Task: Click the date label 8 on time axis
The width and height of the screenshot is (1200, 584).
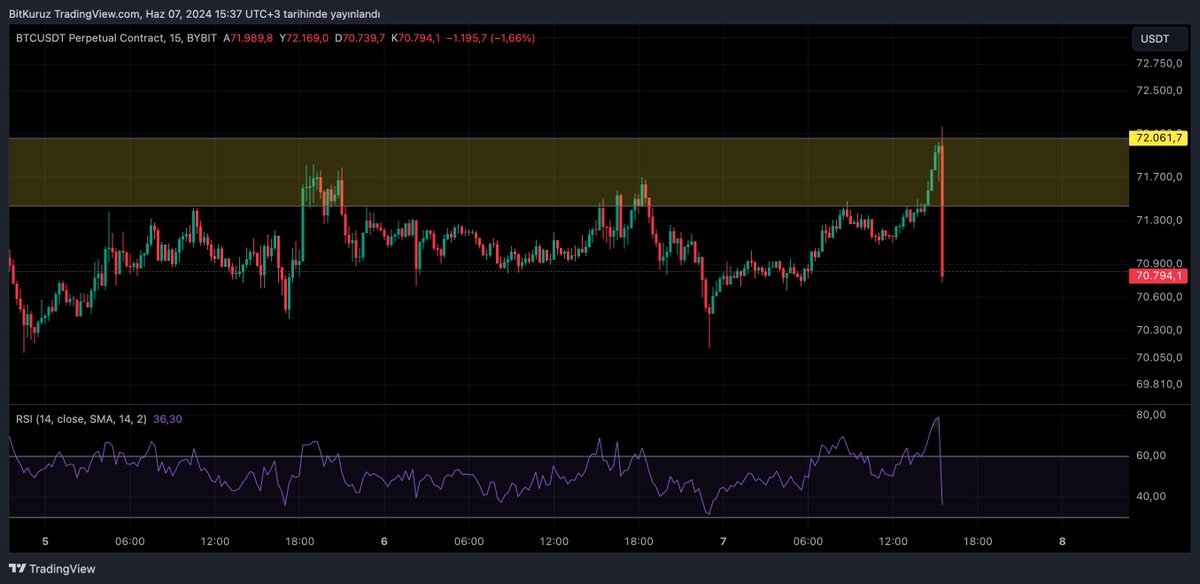Action: (x=1062, y=541)
